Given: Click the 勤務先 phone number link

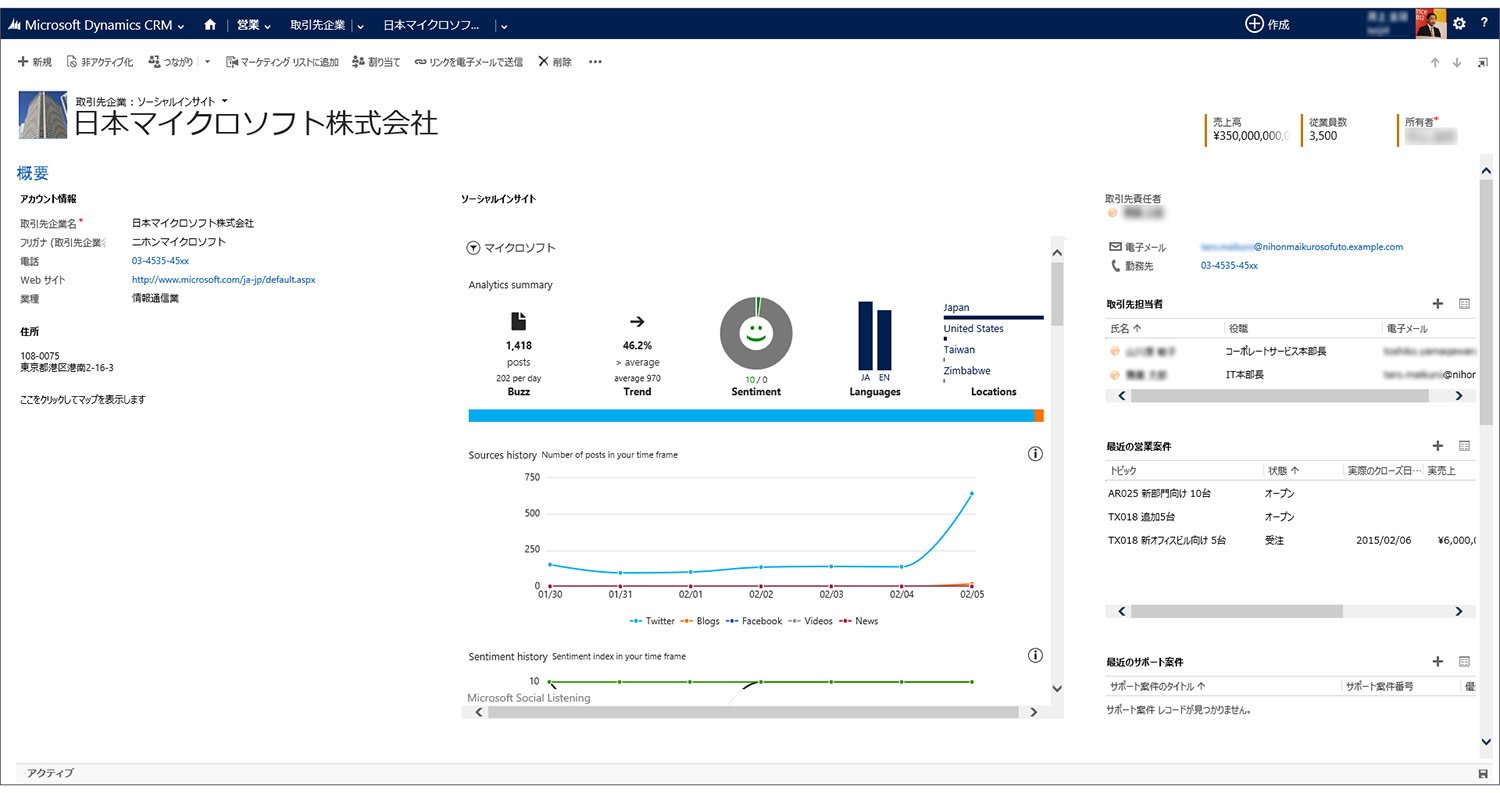Looking at the screenshot, I should coord(1229,266).
